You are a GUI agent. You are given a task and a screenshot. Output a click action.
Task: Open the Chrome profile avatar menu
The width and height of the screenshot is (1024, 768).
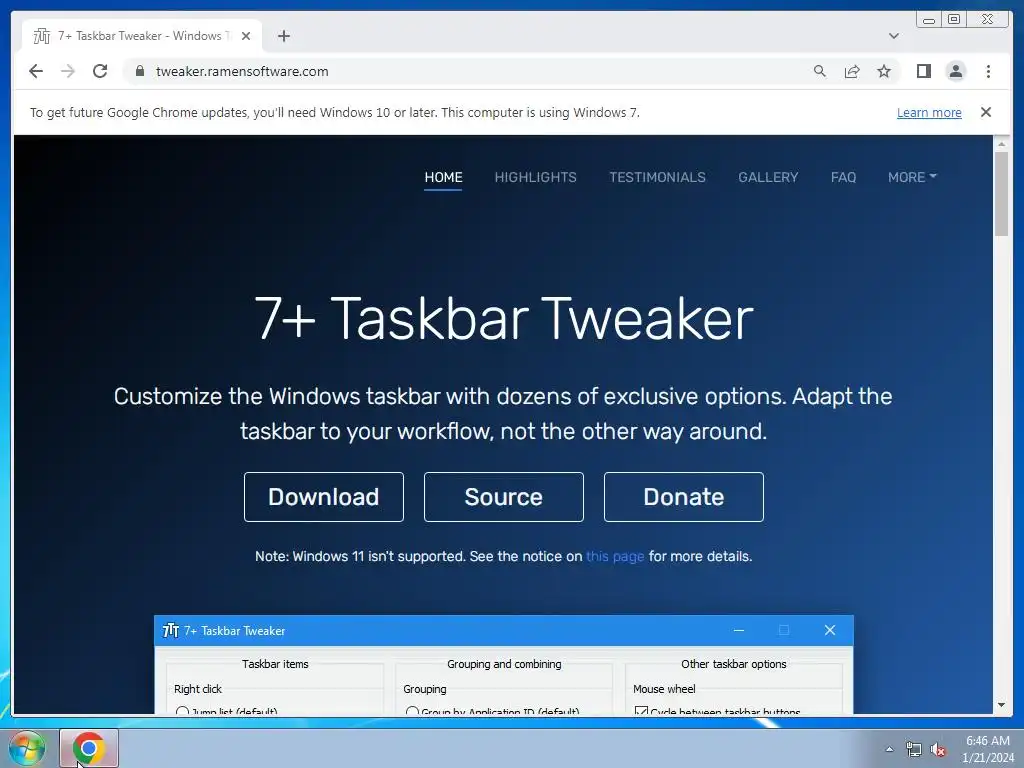coord(955,71)
